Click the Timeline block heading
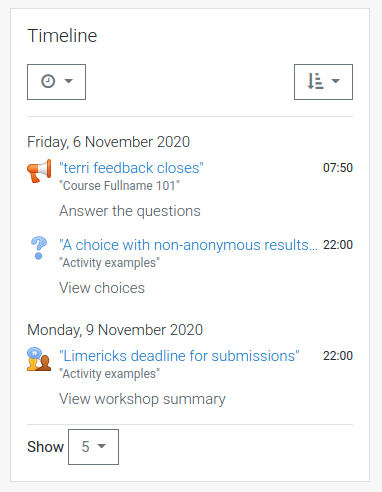 pos(62,36)
